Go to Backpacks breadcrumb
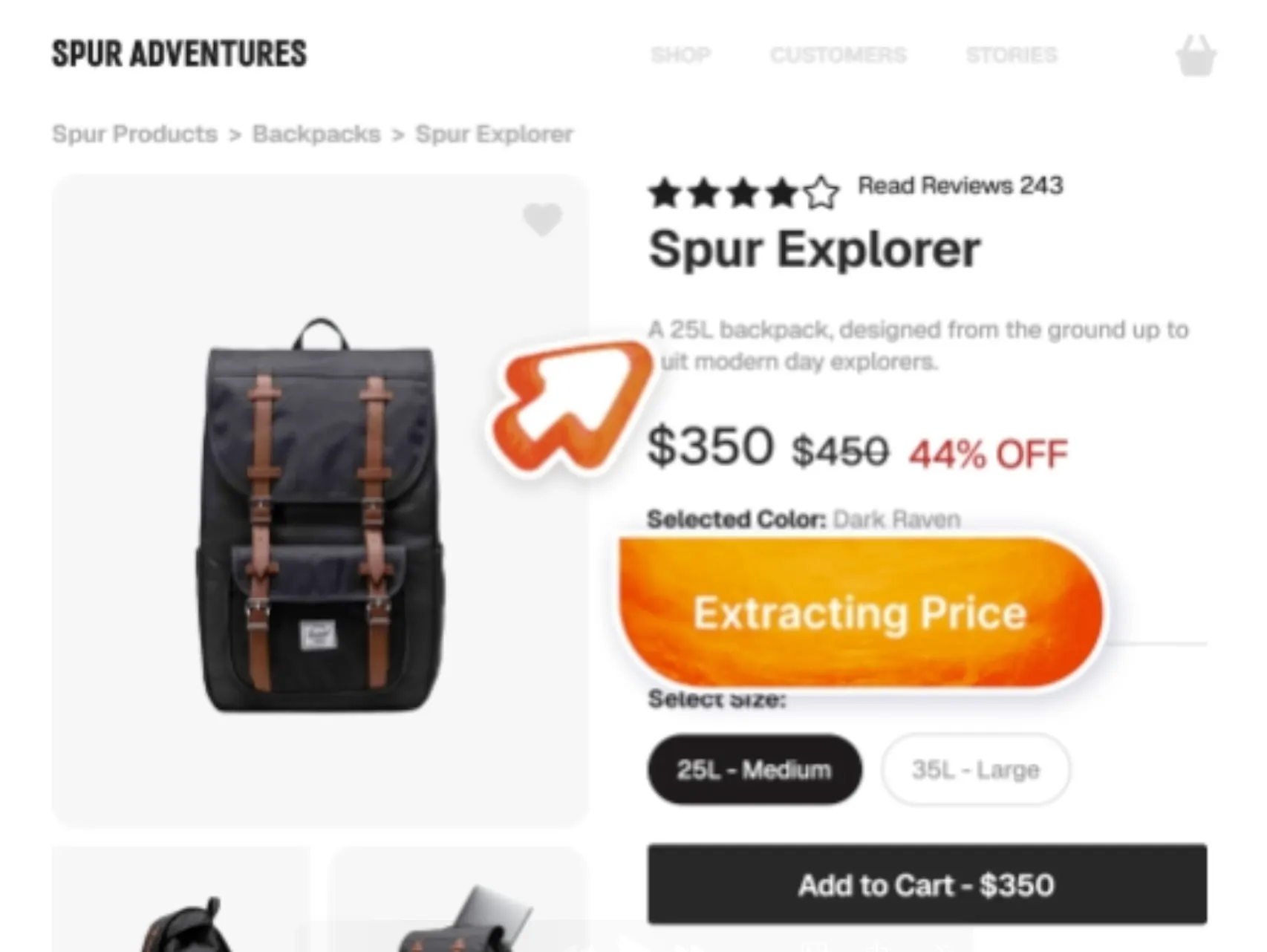1267x952 pixels. pyautogui.click(x=316, y=134)
